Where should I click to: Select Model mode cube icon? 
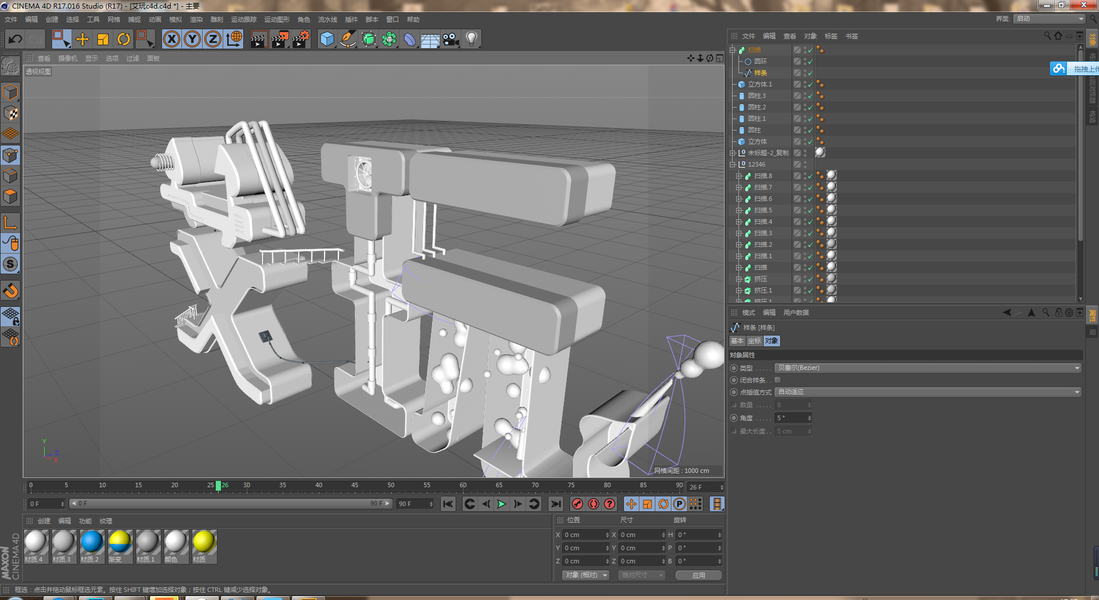11,93
